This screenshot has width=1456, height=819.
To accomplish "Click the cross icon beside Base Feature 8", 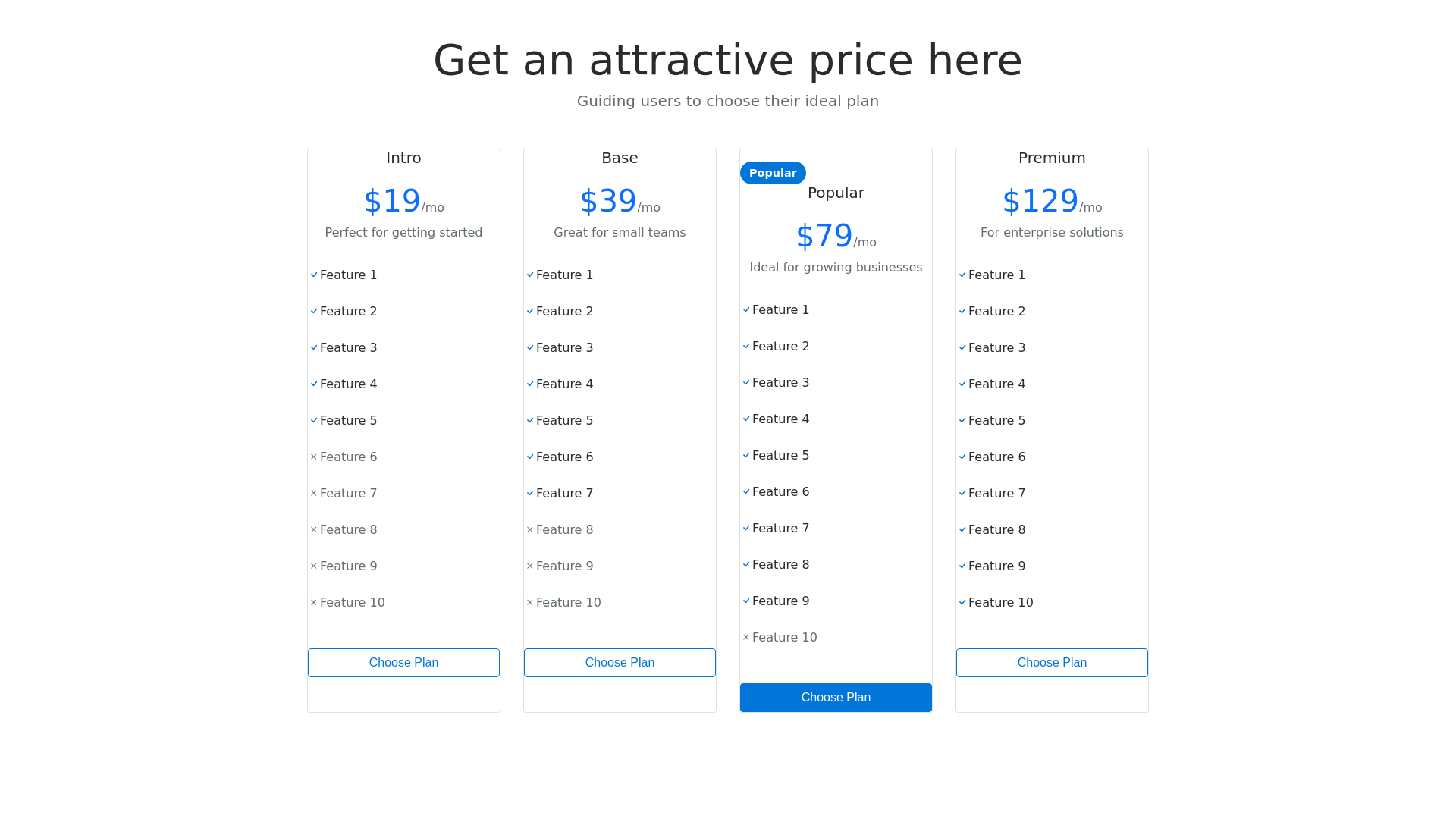I will [x=530, y=530].
